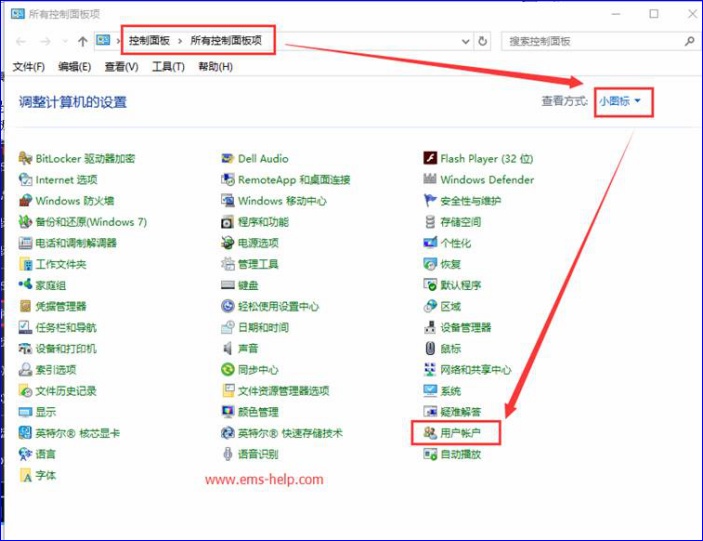703x541 pixels.
Task: Open the 索引选项 icon
Action: tap(25, 369)
